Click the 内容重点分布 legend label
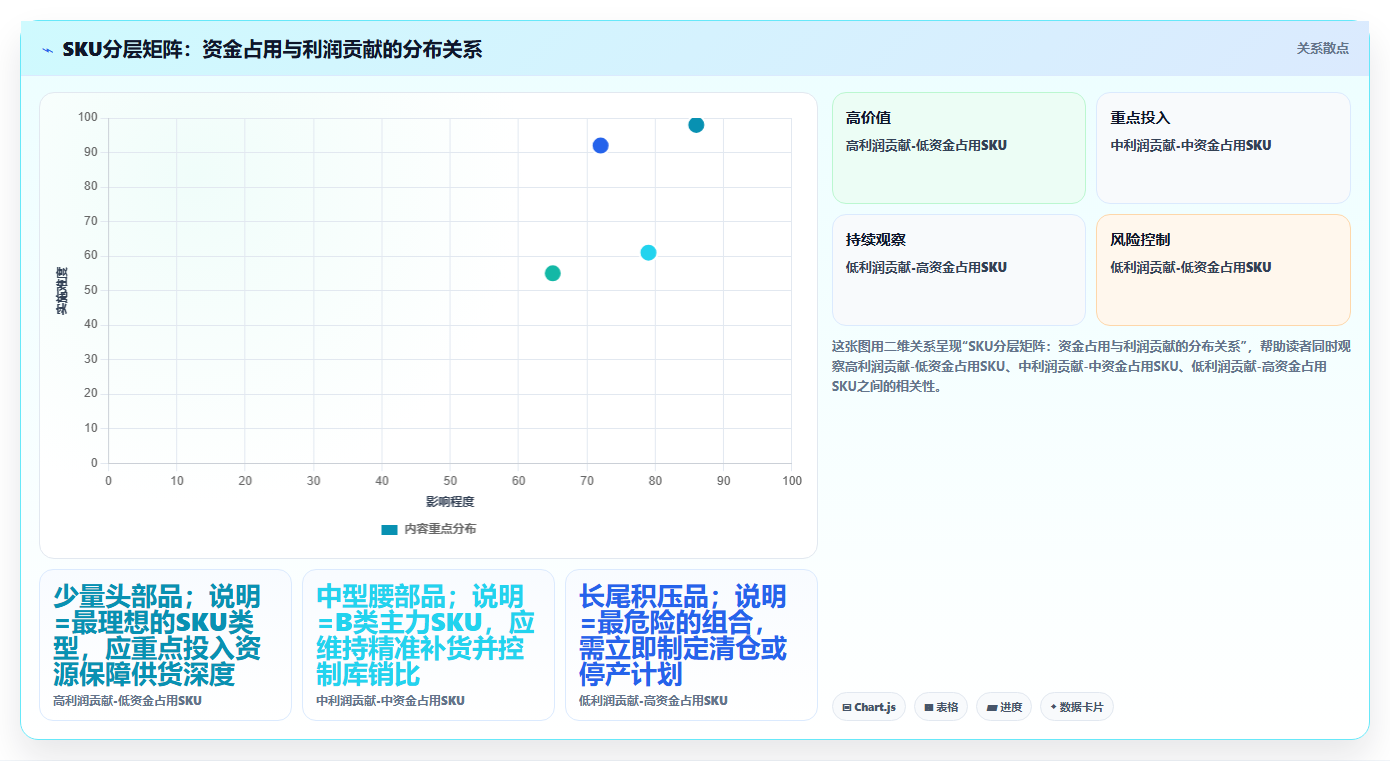The height and width of the screenshot is (761, 1390). pyautogui.click(x=440, y=529)
